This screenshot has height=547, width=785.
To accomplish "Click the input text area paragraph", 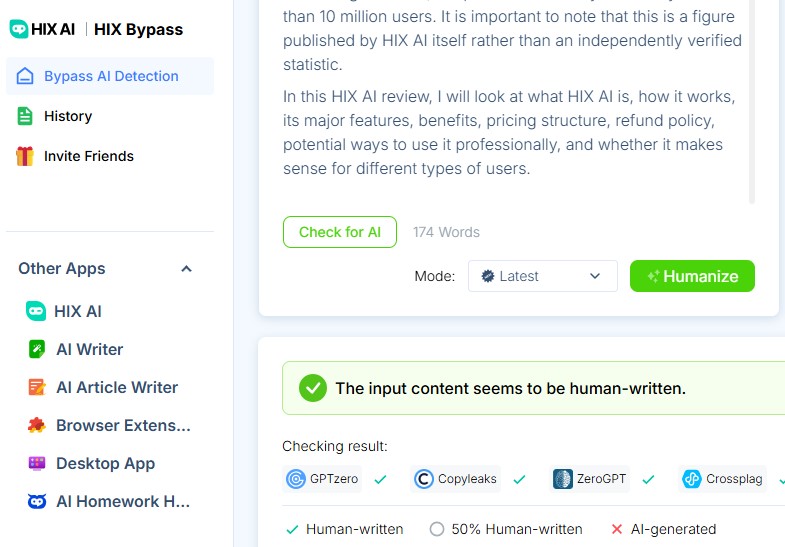I will point(509,132).
